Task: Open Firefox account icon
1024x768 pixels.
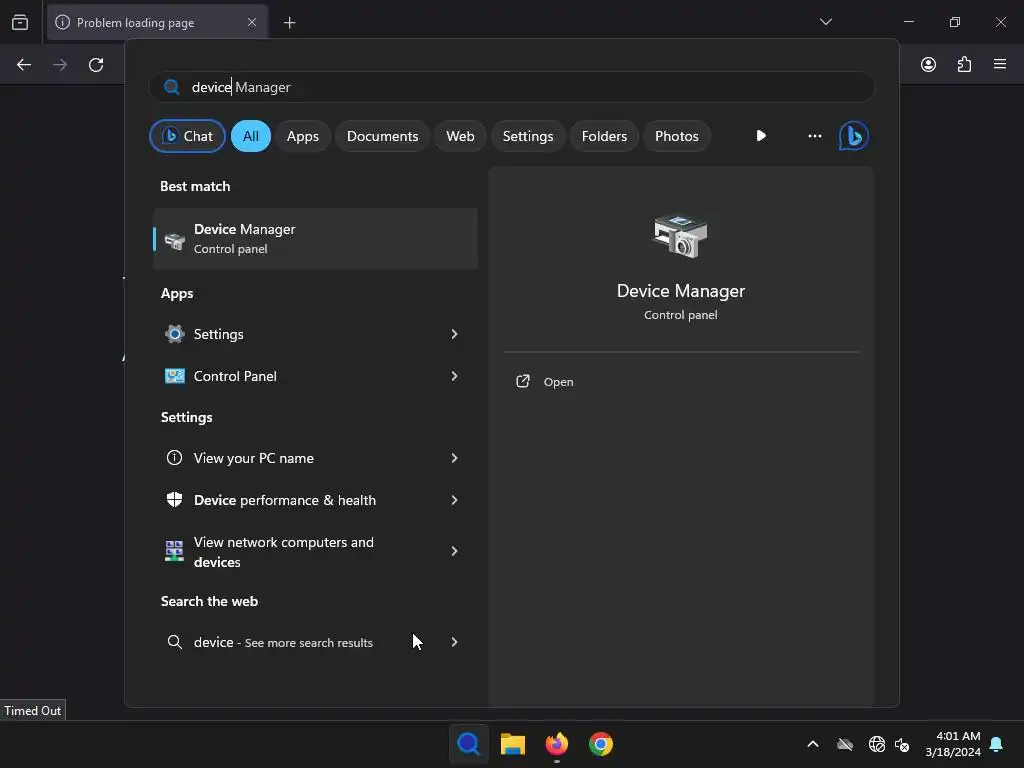Action: point(928,65)
